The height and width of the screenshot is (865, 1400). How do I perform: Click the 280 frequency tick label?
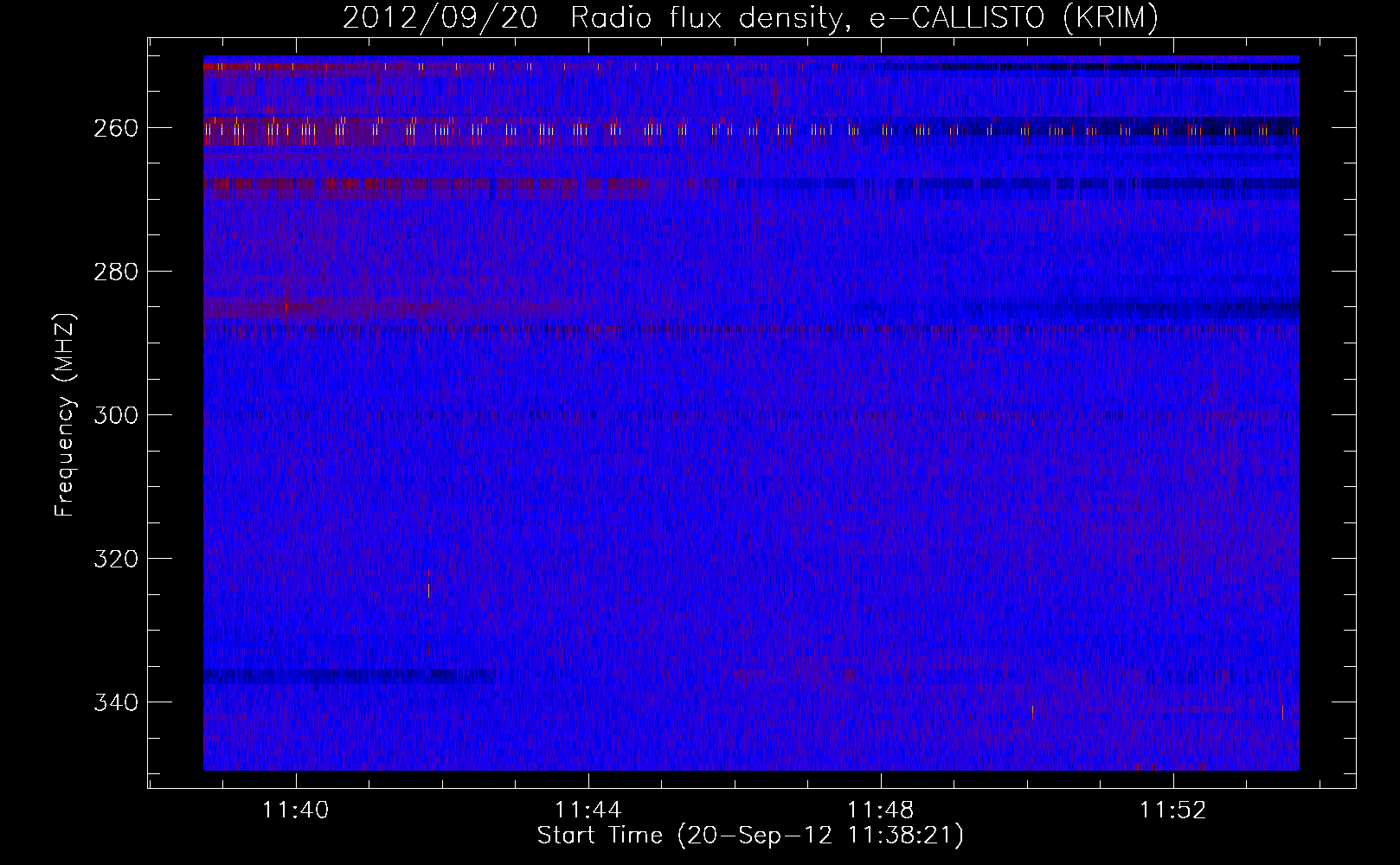point(115,272)
